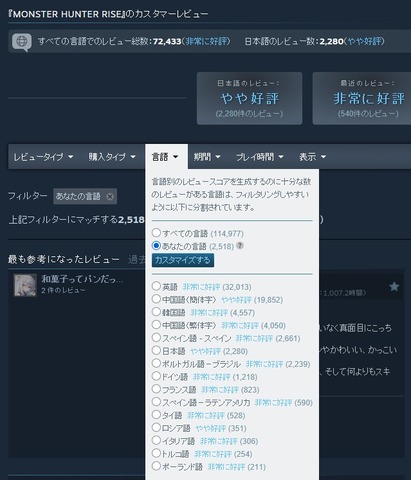Viewport: 411px width, 480px height.
Task: Click the 日本語のレビュー やや好評 summary box
Action: 249,99
